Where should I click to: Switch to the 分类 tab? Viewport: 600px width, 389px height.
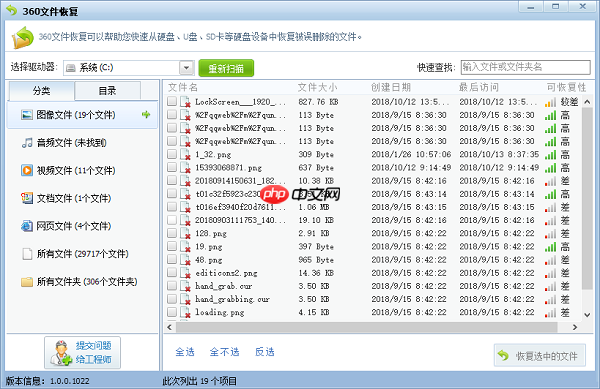pos(41,91)
